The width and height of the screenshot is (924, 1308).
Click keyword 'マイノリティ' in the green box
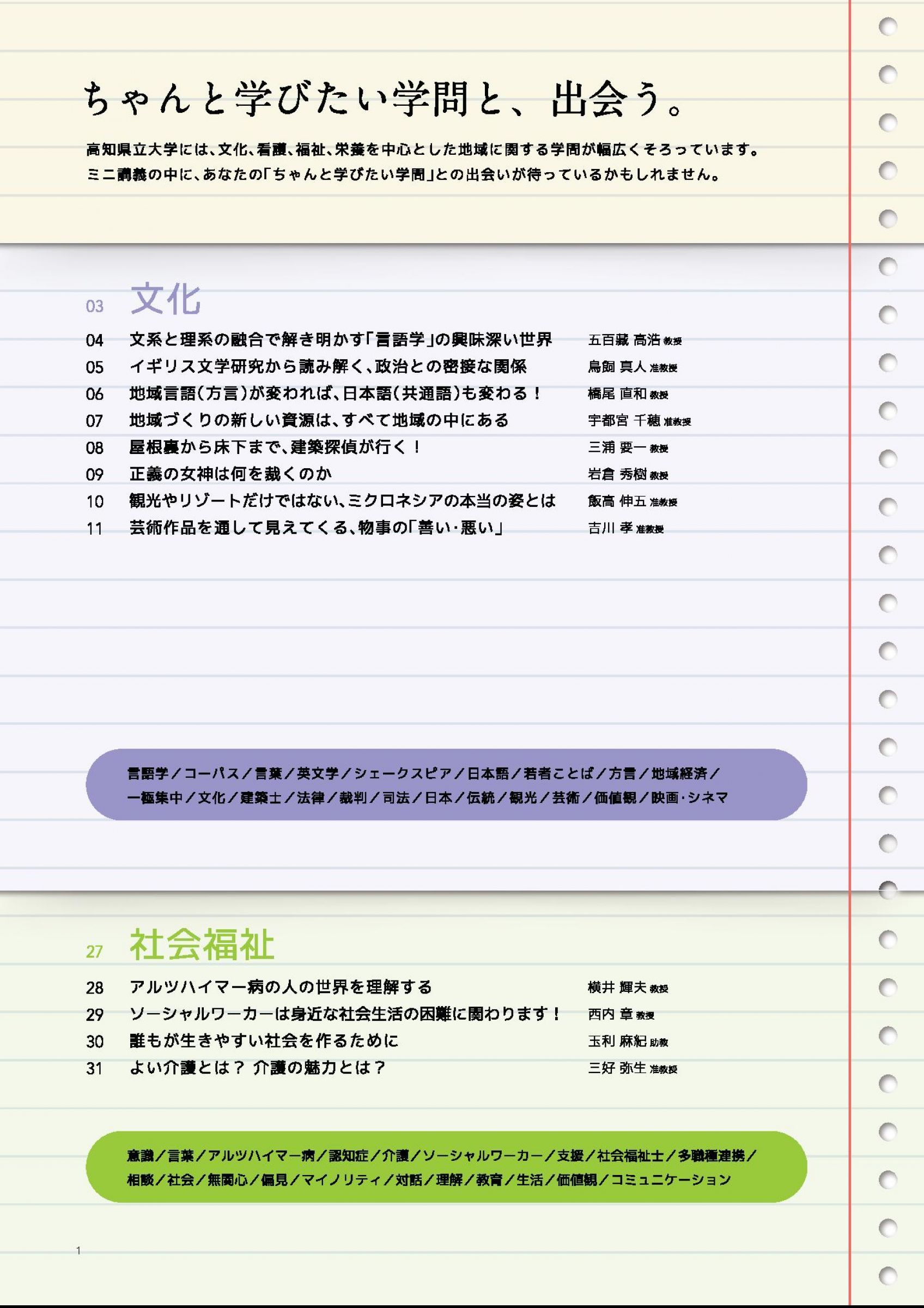coord(342,1180)
